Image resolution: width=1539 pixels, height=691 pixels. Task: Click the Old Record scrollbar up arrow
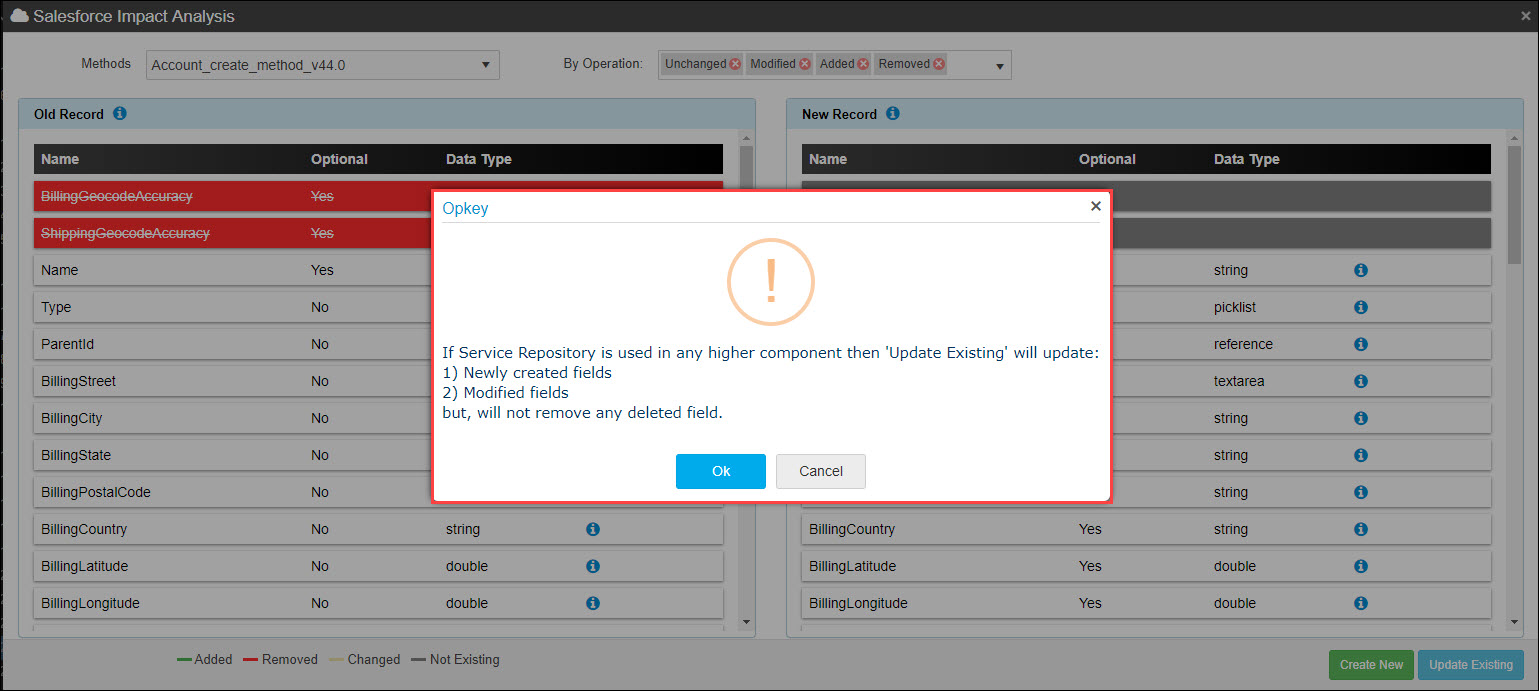(746, 139)
